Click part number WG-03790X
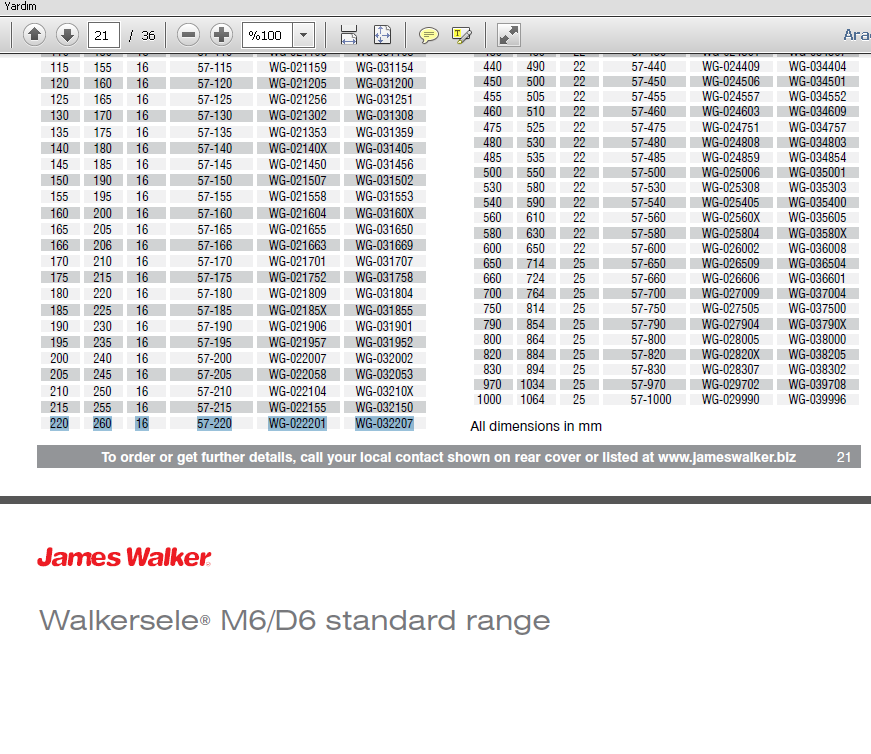The image size is (871, 754). (817, 324)
